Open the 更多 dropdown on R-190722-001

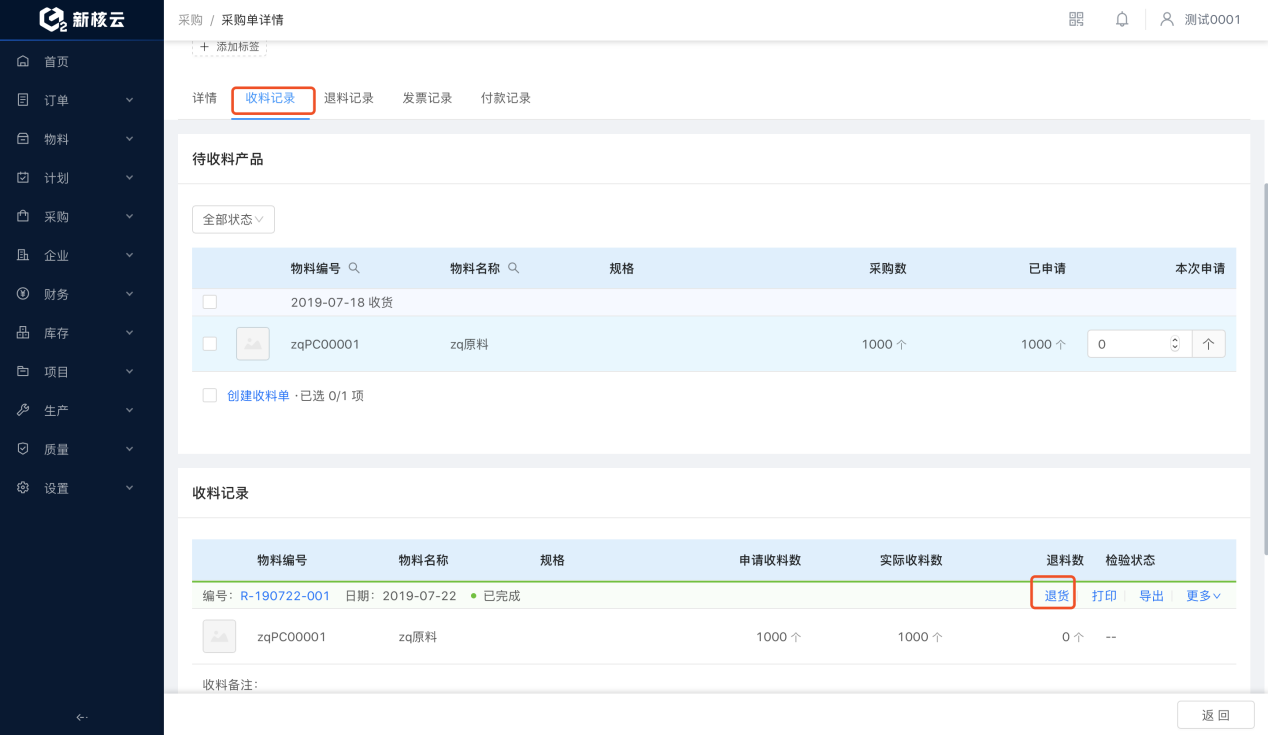[x=1204, y=596]
